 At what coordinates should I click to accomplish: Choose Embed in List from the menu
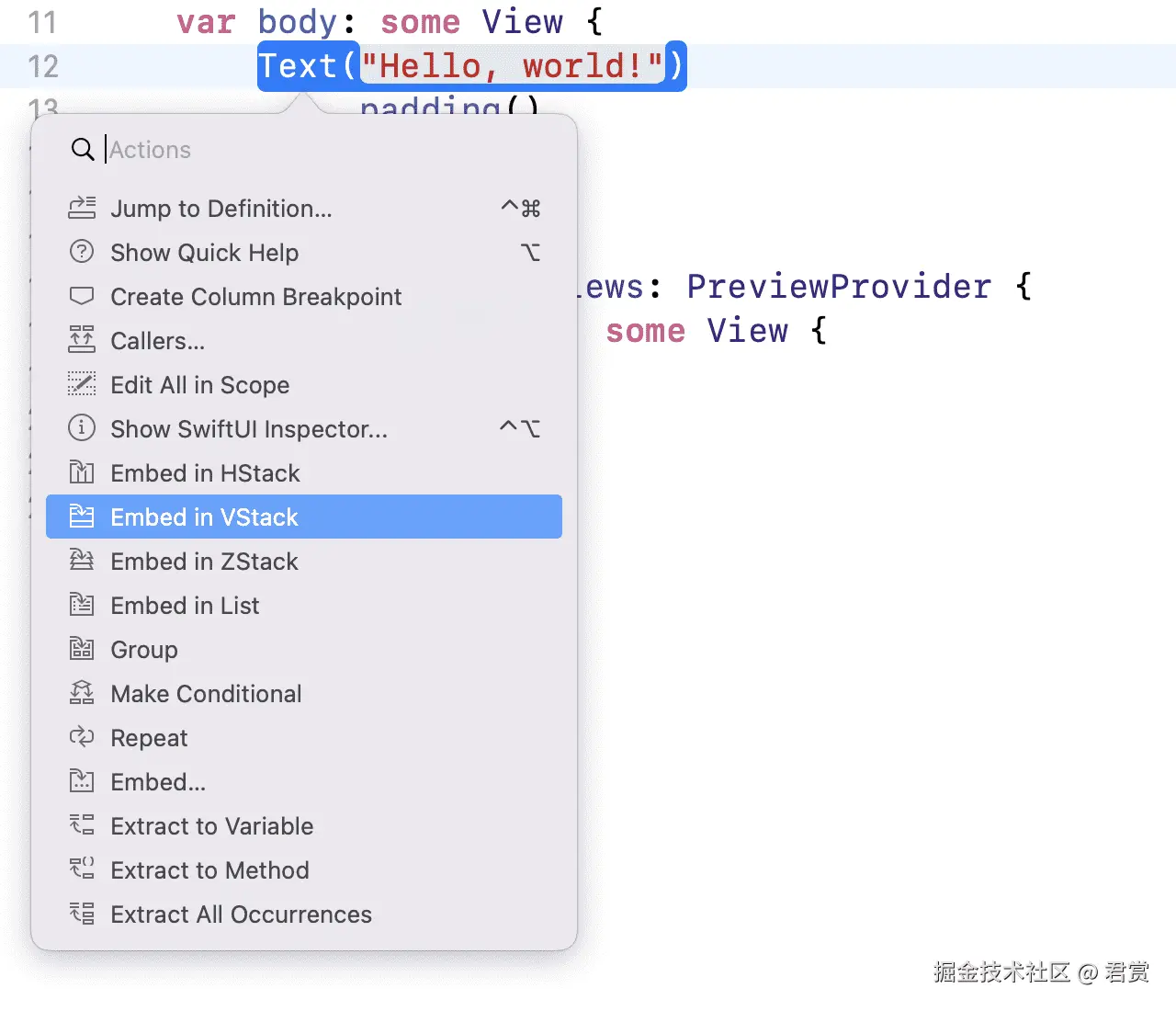point(185,606)
